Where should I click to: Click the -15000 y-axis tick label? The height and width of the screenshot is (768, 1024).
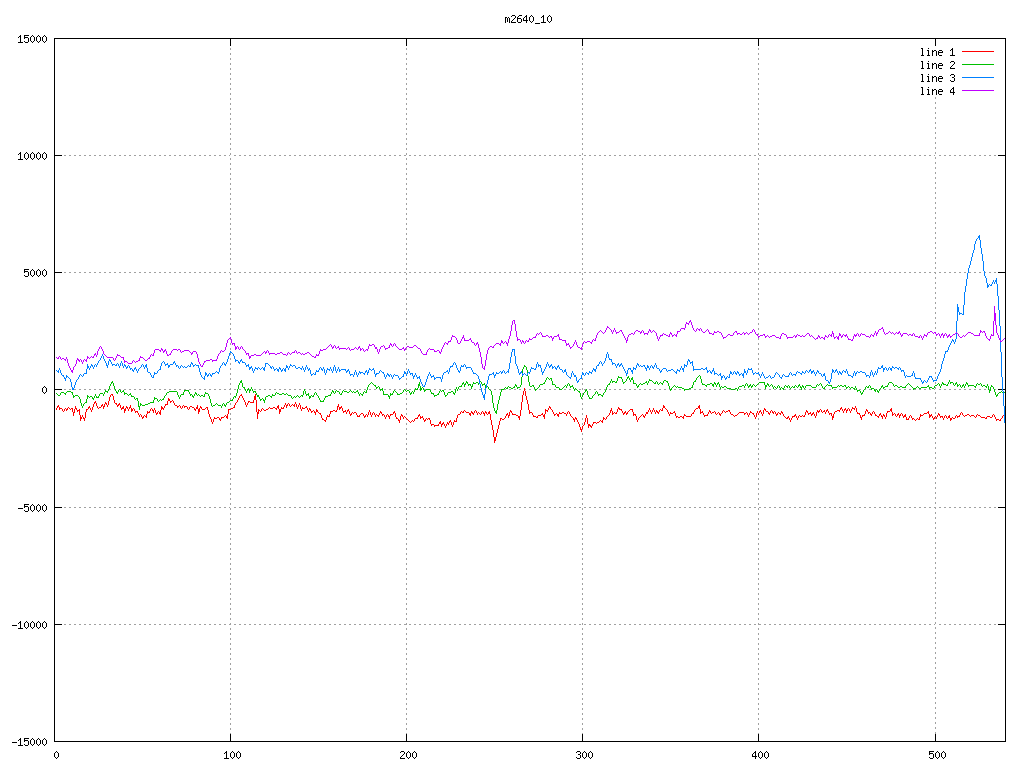[30, 741]
